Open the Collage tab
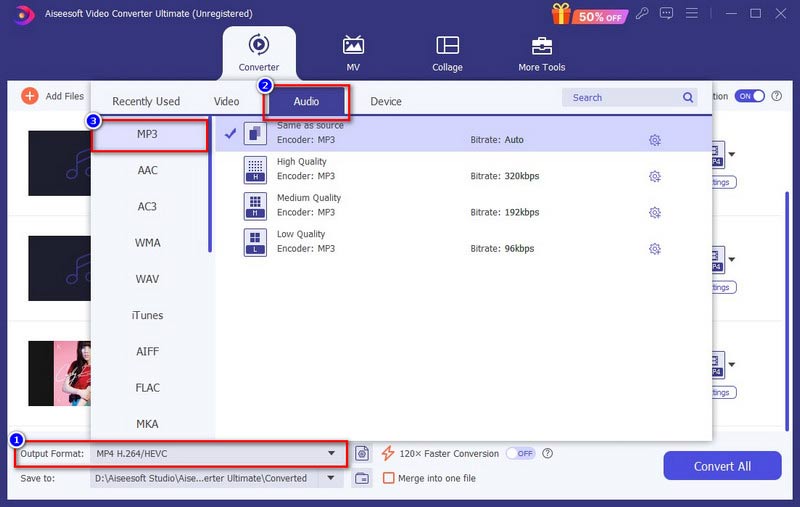 point(447,53)
